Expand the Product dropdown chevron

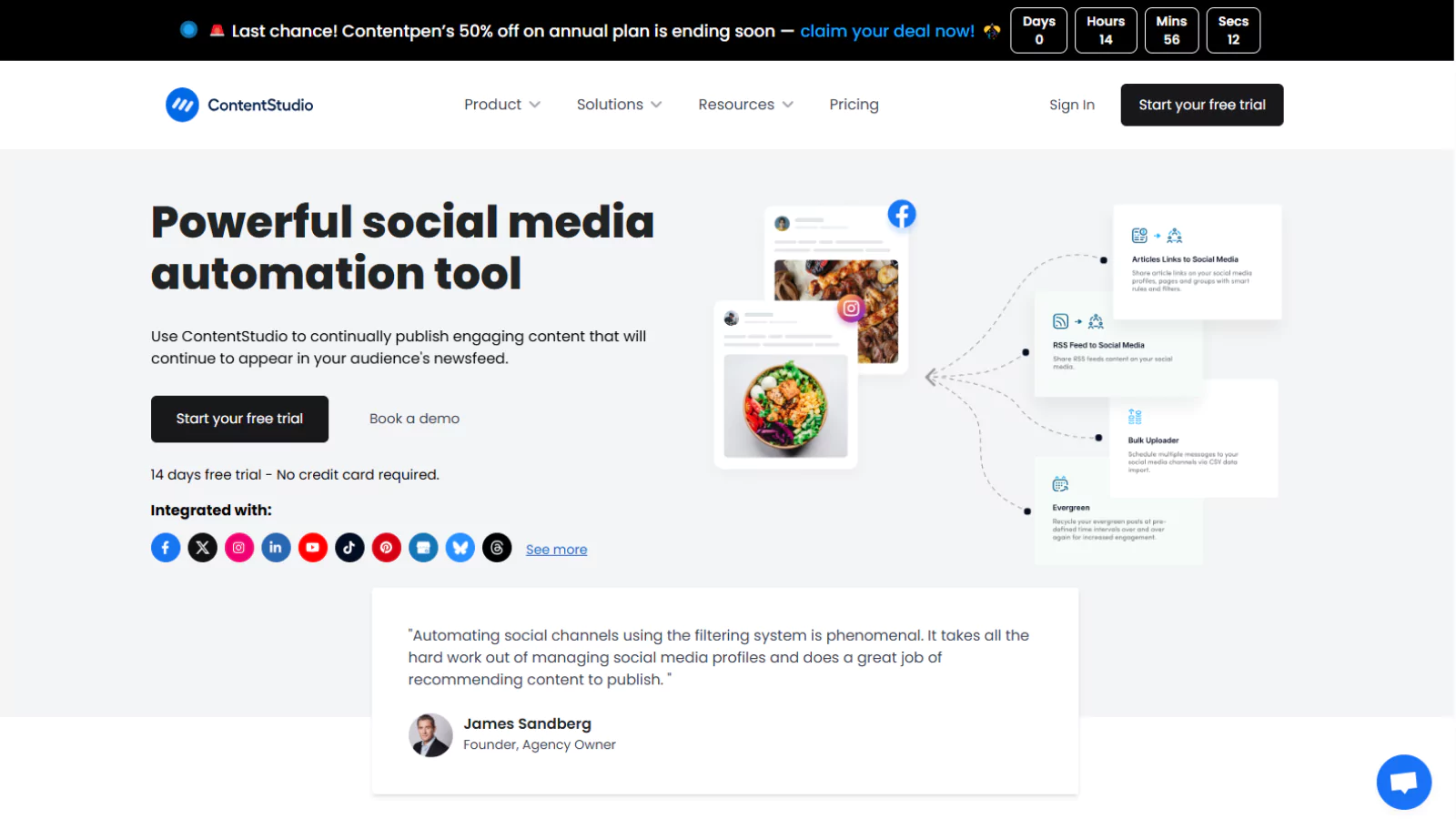point(535,105)
